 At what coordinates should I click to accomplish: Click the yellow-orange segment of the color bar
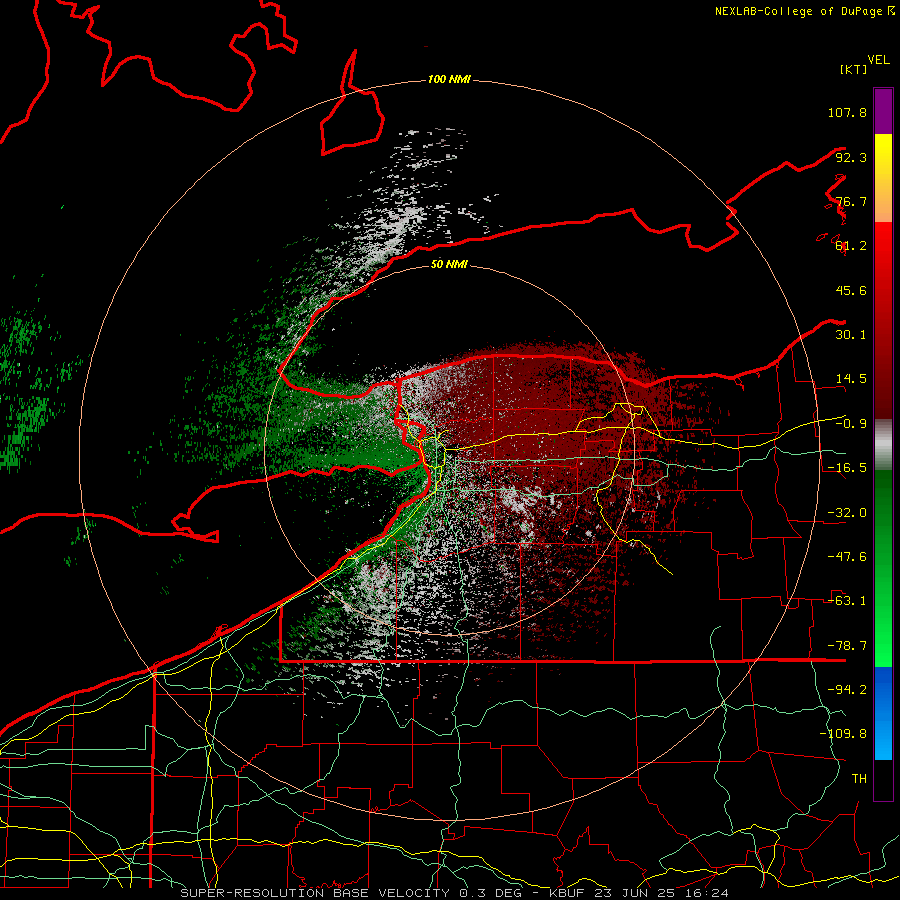[883, 178]
